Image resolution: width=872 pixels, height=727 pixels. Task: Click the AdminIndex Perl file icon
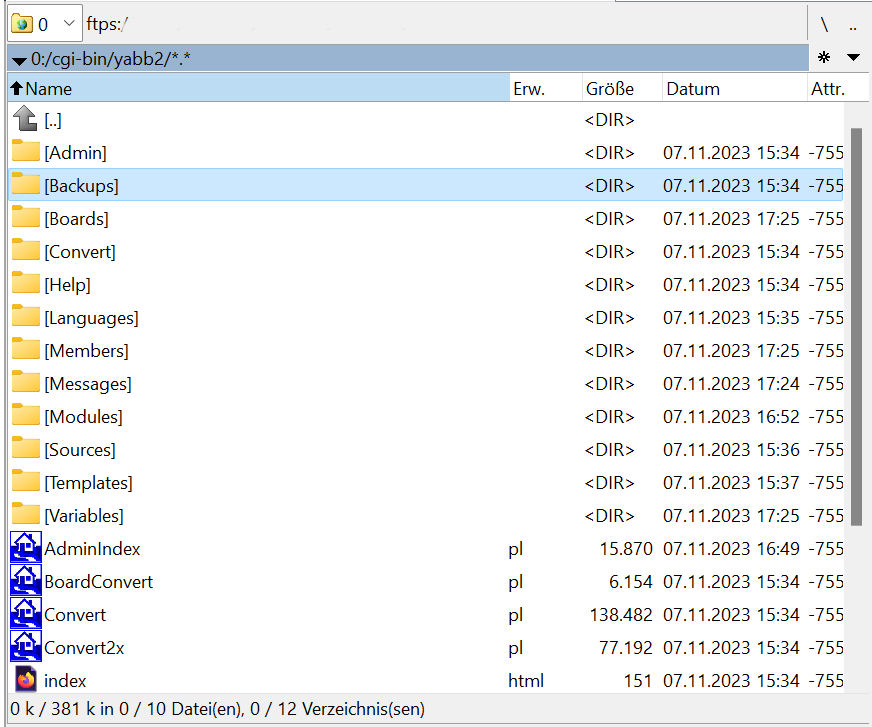click(x=25, y=549)
